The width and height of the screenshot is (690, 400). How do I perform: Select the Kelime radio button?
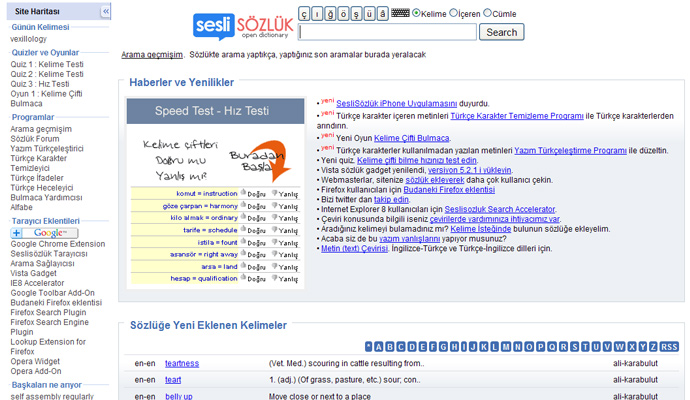coord(416,13)
